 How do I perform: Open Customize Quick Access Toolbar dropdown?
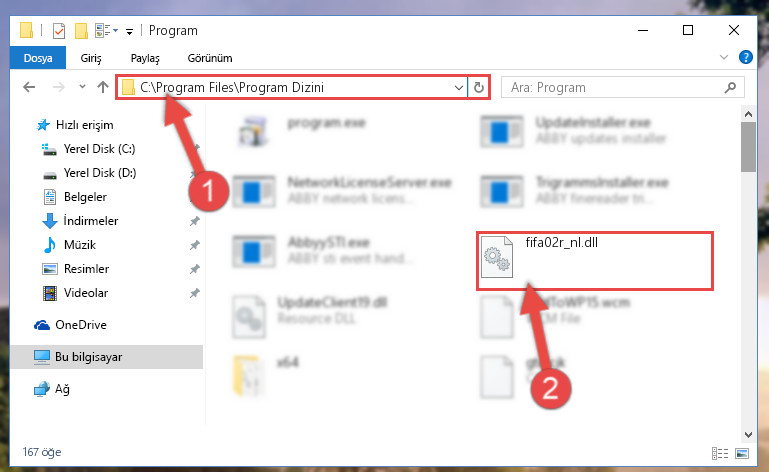point(129,32)
